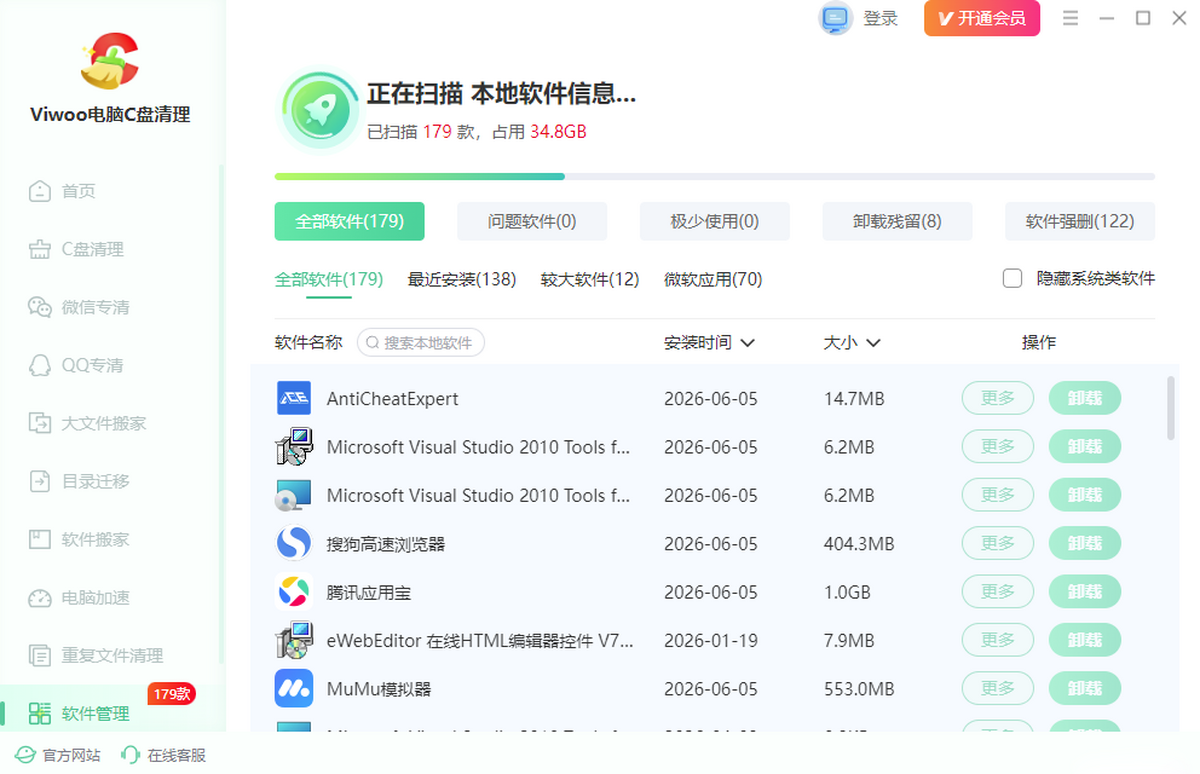Click the user avatar icon beside 登录
The height and width of the screenshot is (774, 1200).
click(835, 18)
